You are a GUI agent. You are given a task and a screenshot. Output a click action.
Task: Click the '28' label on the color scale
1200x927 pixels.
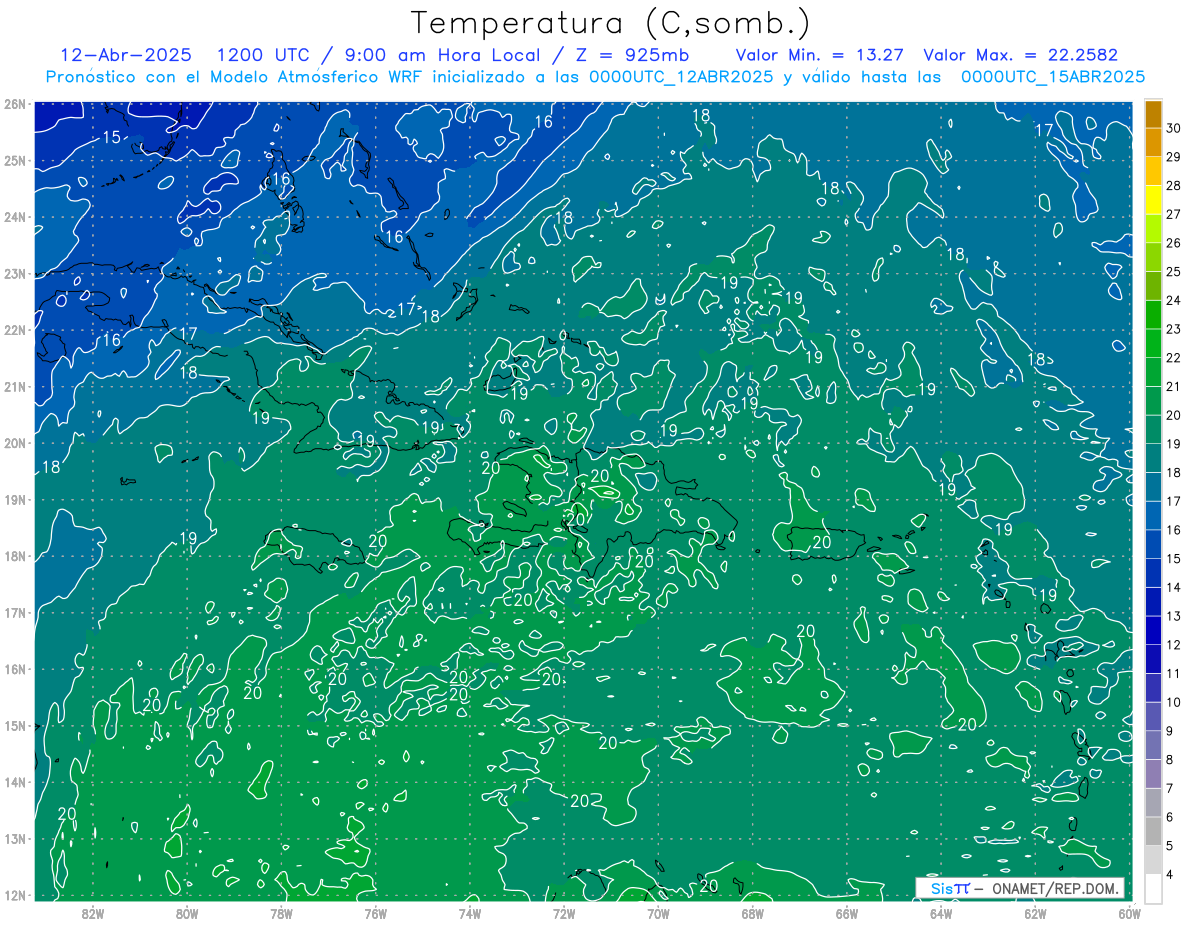tap(1173, 186)
